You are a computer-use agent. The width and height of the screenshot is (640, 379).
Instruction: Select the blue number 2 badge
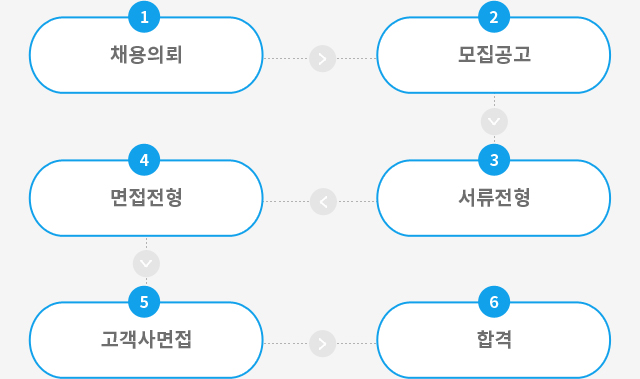tap(494, 17)
